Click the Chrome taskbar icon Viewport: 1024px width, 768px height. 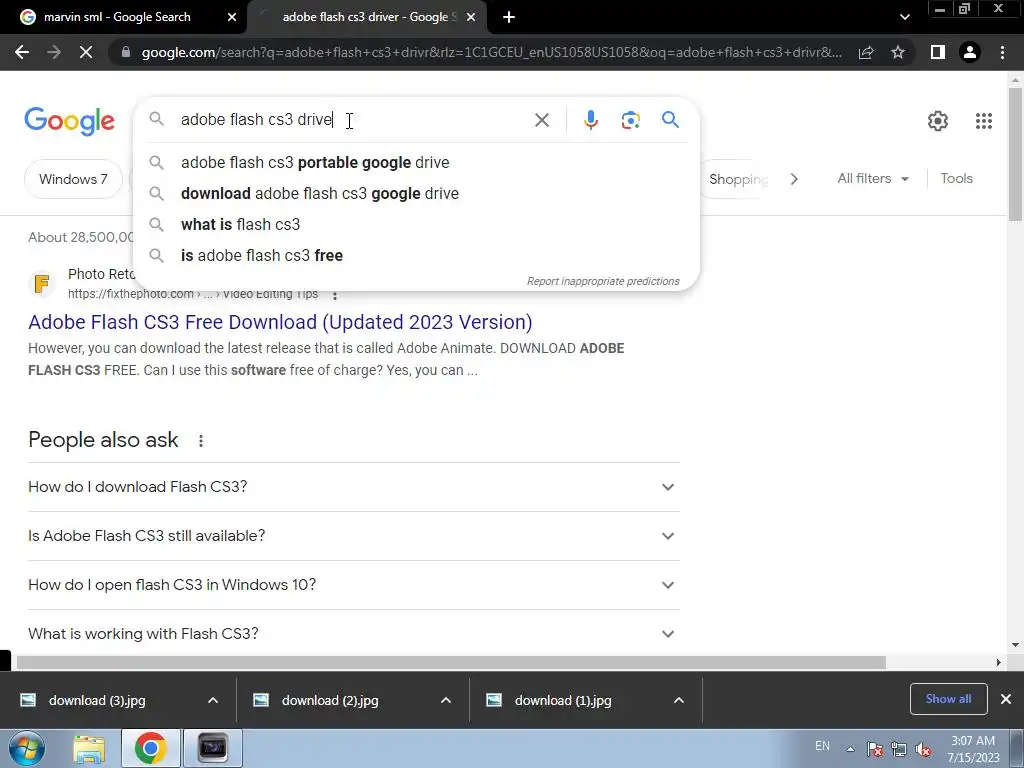point(150,748)
